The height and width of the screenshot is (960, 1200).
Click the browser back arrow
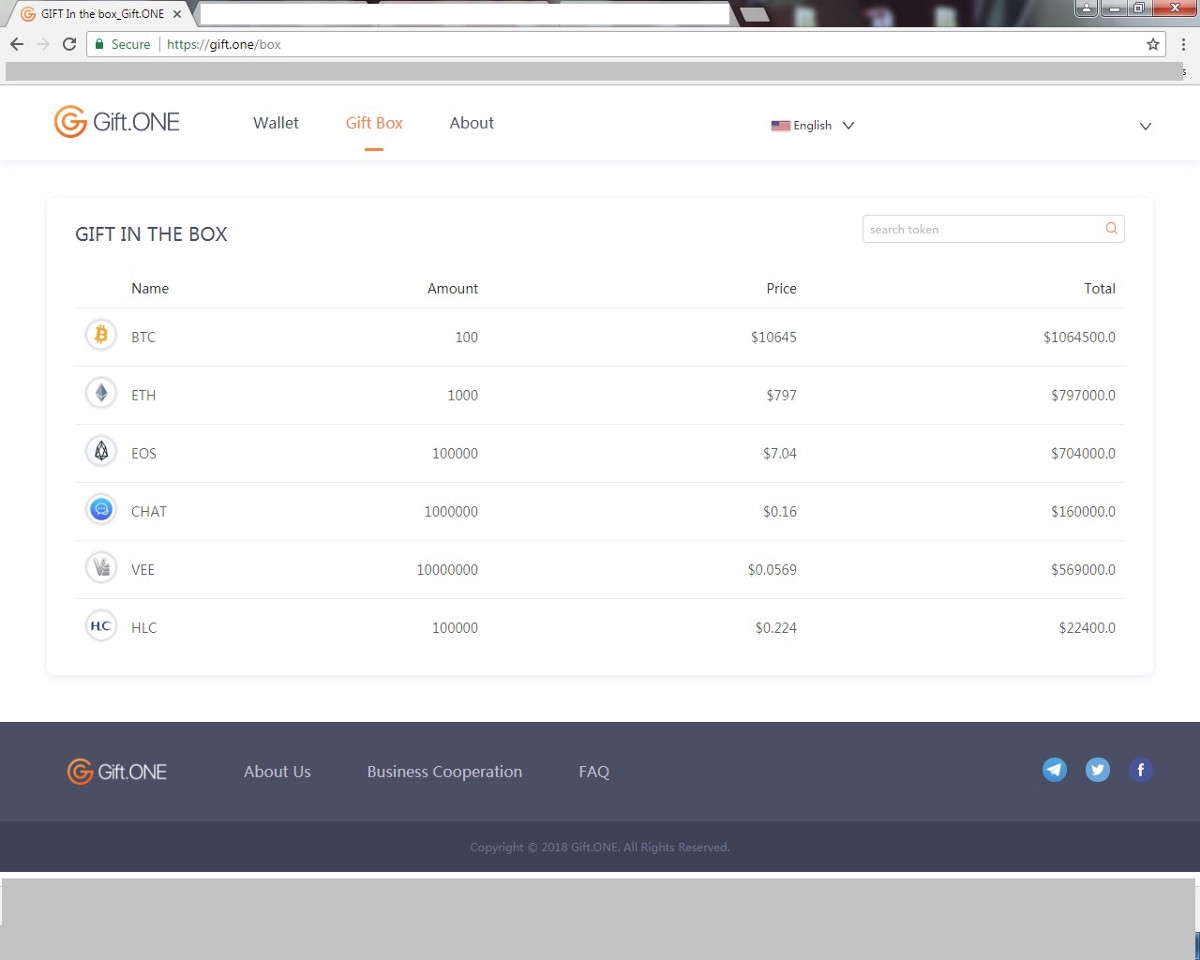[x=16, y=44]
